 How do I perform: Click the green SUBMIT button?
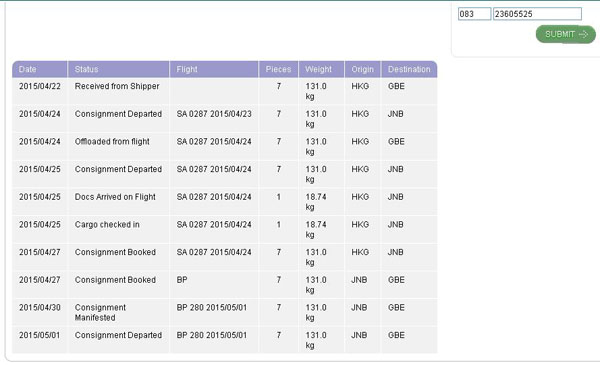566,34
